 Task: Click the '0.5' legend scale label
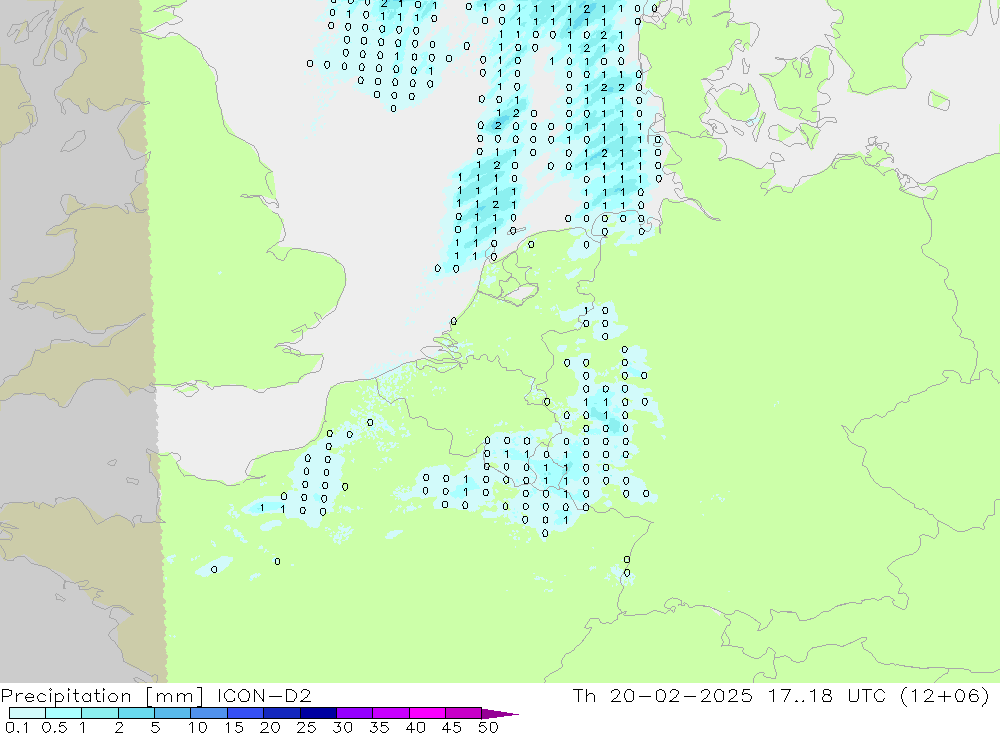tap(54, 727)
